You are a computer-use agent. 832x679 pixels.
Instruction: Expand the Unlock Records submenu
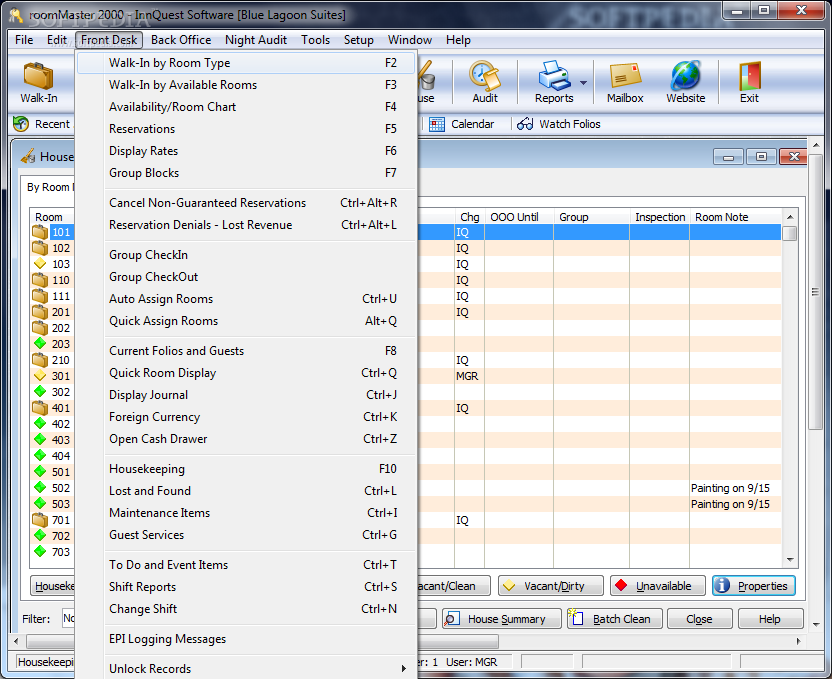click(x=246, y=669)
